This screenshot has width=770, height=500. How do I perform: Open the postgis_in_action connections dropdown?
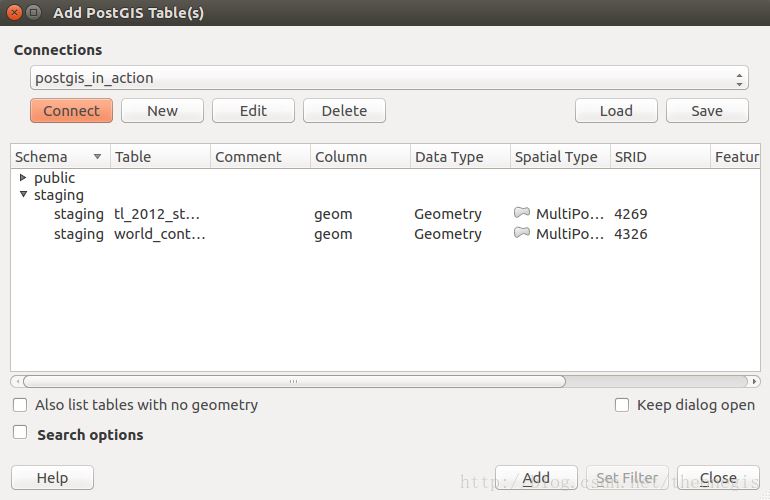[x=389, y=78]
